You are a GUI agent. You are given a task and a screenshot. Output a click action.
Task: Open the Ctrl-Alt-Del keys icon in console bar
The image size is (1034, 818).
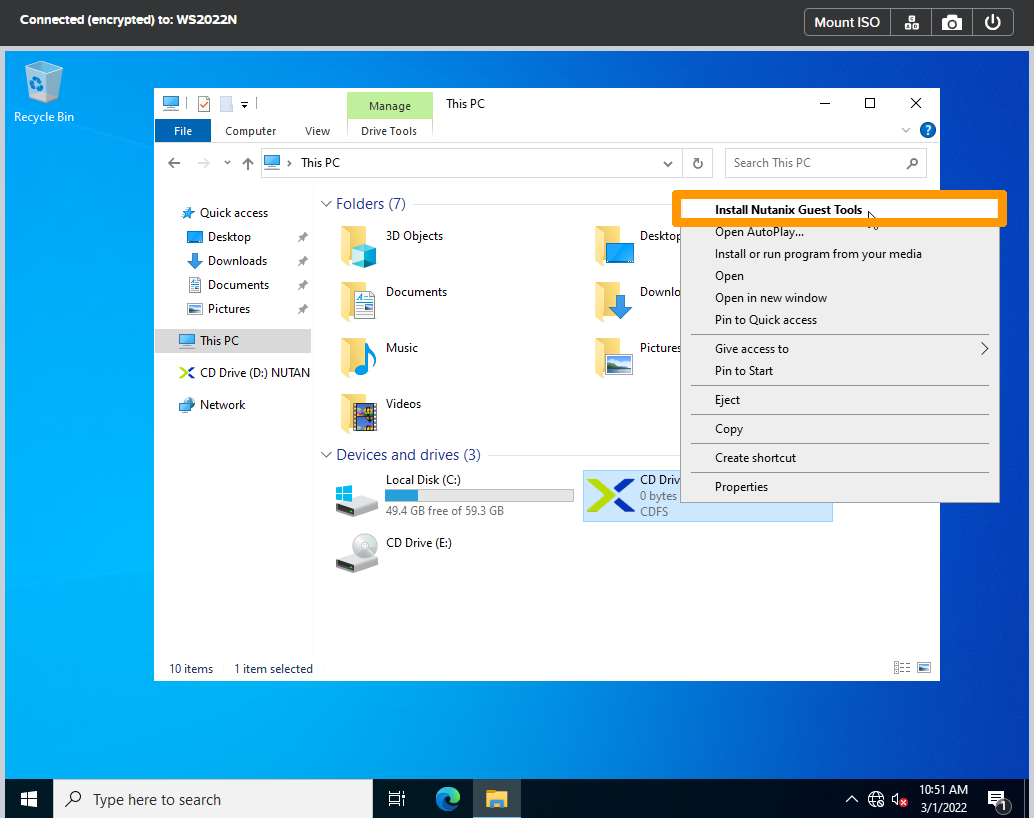coord(911,22)
